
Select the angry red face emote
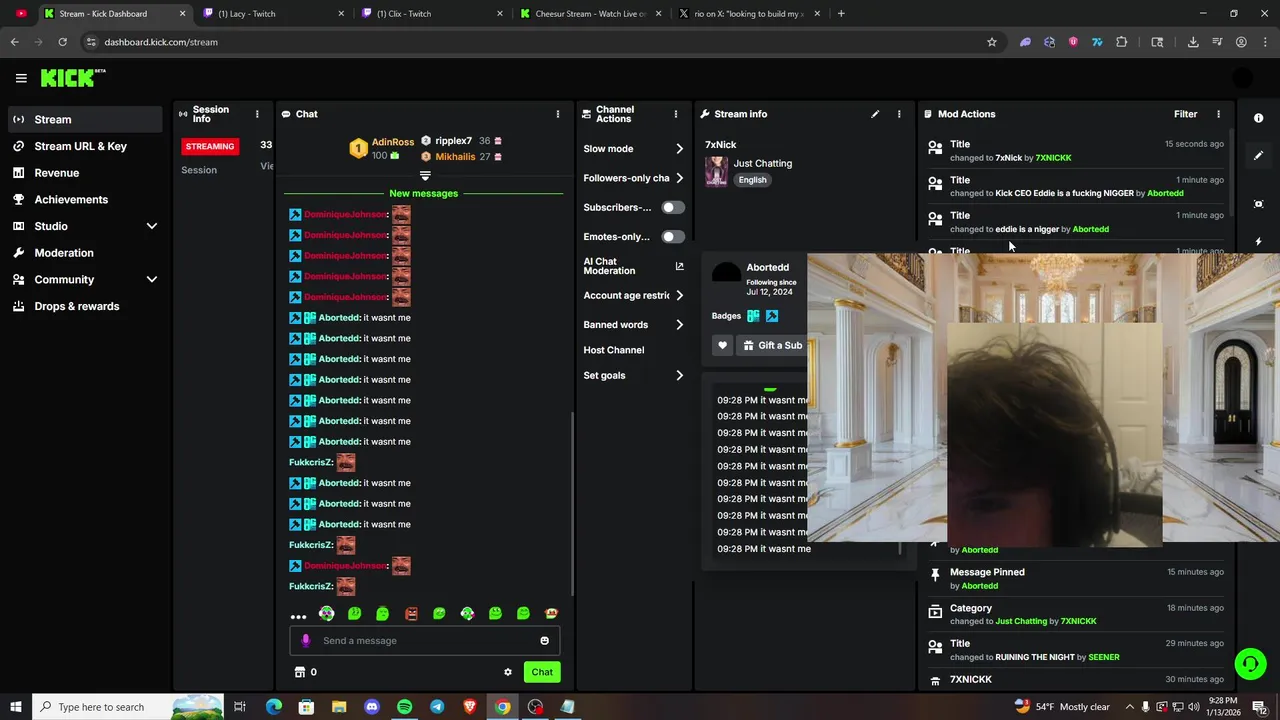[411, 614]
